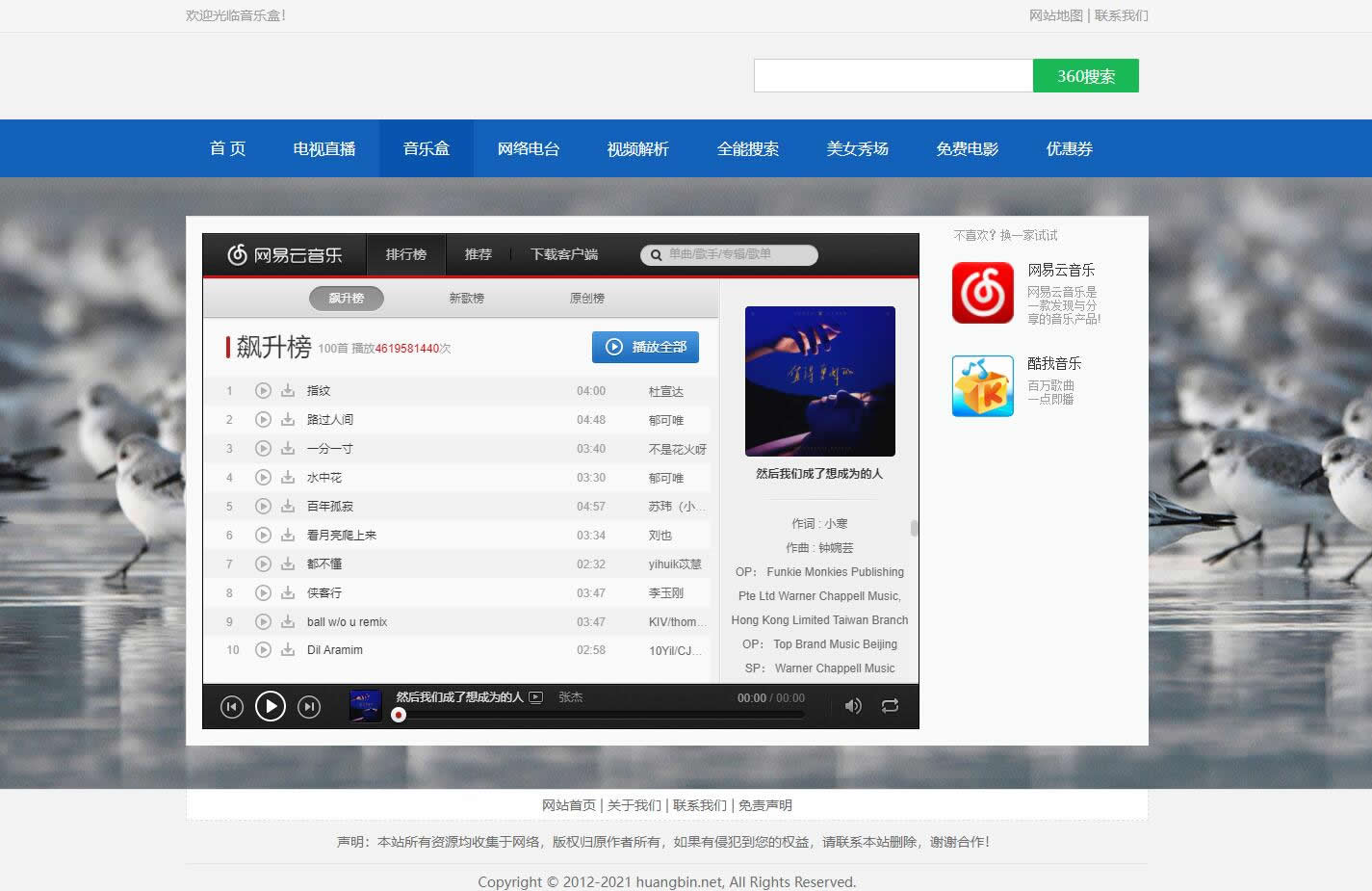This screenshot has width=1372, height=891.
Task: Play the song ball w/o u remix
Action: [263, 622]
